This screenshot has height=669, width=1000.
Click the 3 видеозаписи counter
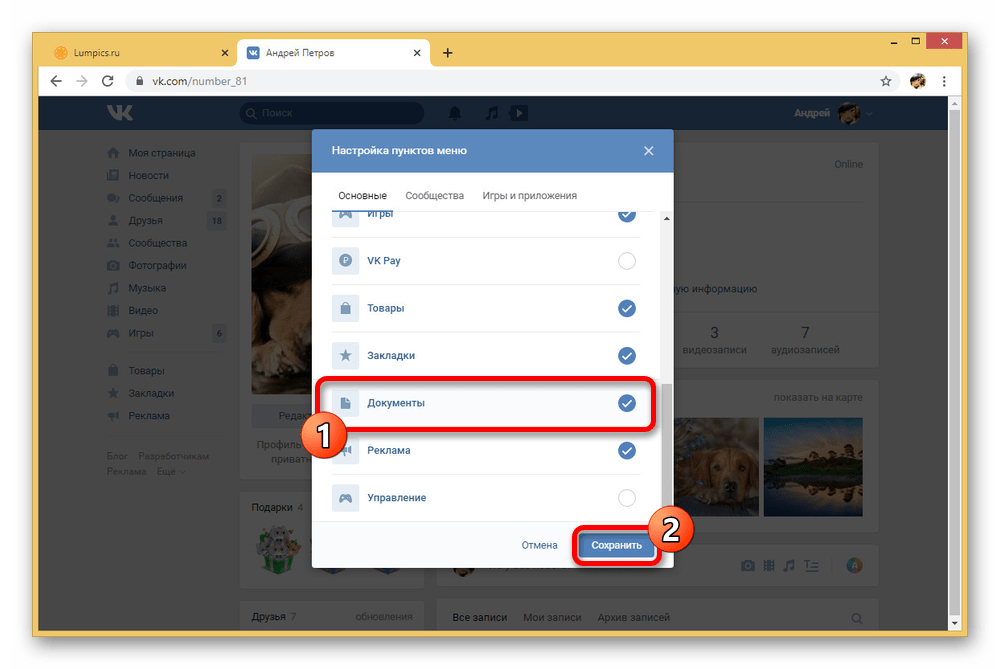click(x=714, y=340)
